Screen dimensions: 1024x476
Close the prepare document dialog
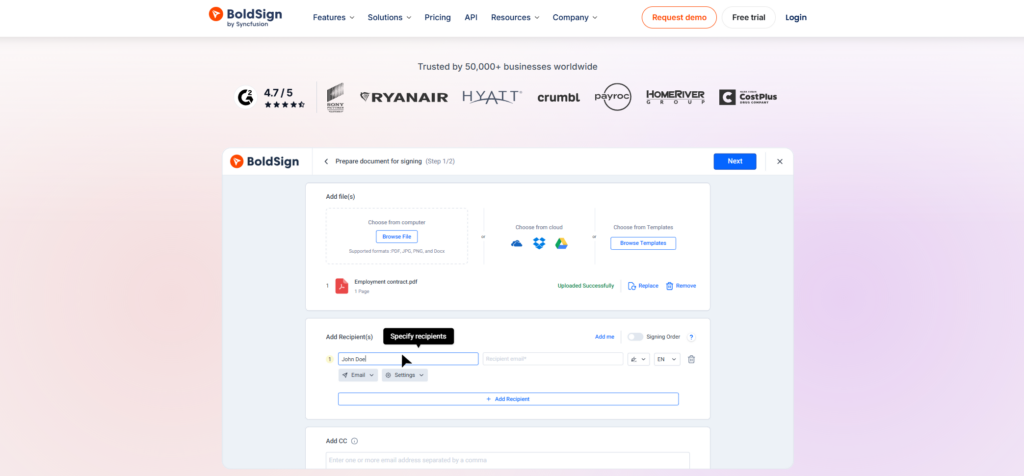780,161
